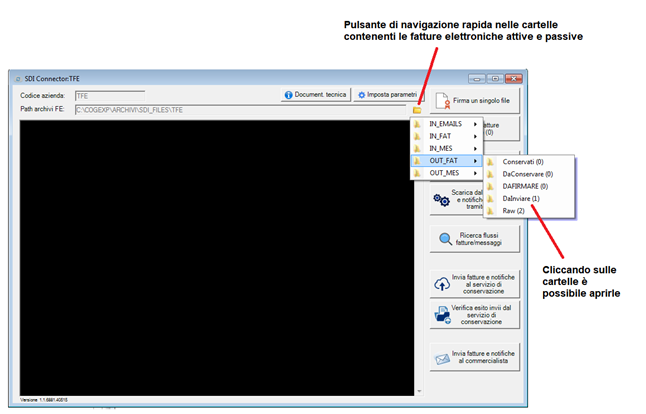Open the IN_MES menu entry
Viewport: 646px width, 414px height.
pos(447,148)
